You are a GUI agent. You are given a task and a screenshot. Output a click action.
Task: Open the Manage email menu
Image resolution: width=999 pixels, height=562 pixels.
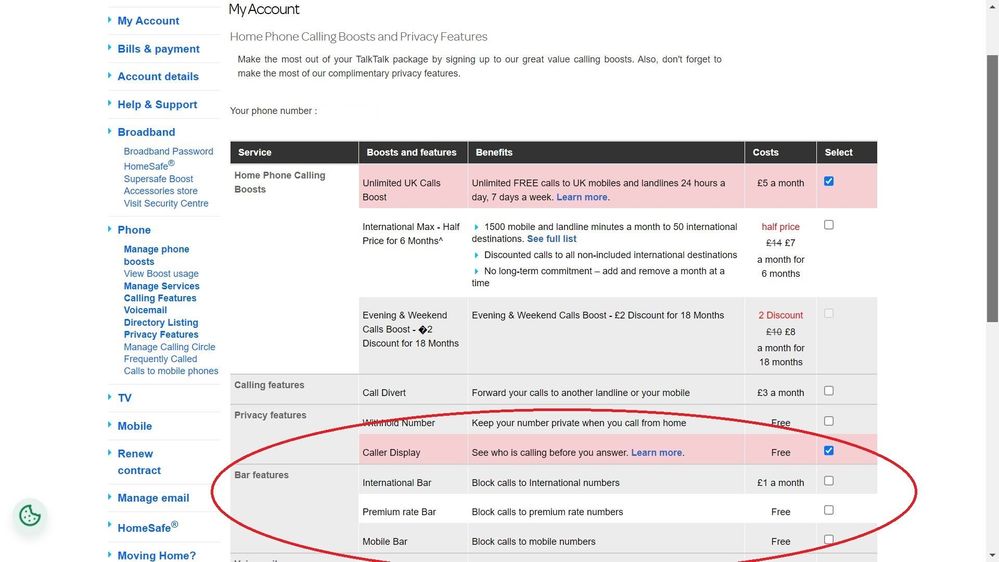tap(154, 498)
